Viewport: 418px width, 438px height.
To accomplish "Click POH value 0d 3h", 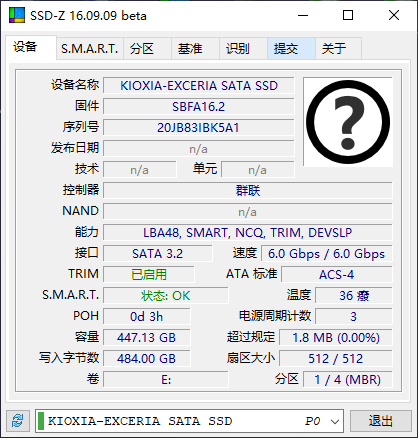I will pos(147,317).
